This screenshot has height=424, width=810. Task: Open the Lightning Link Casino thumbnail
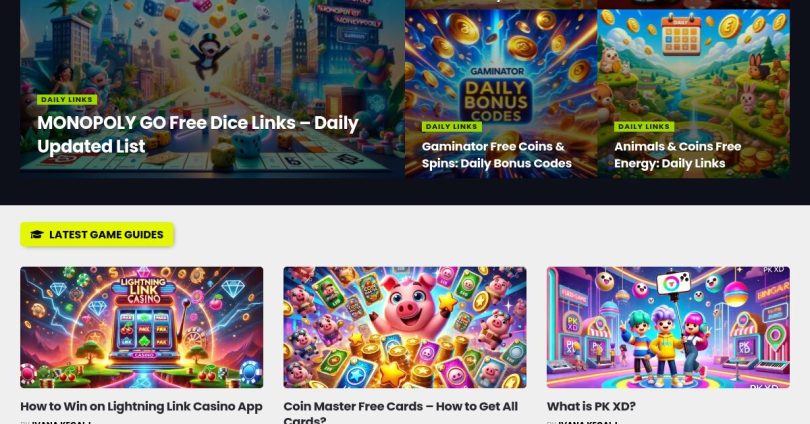(142, 327)
